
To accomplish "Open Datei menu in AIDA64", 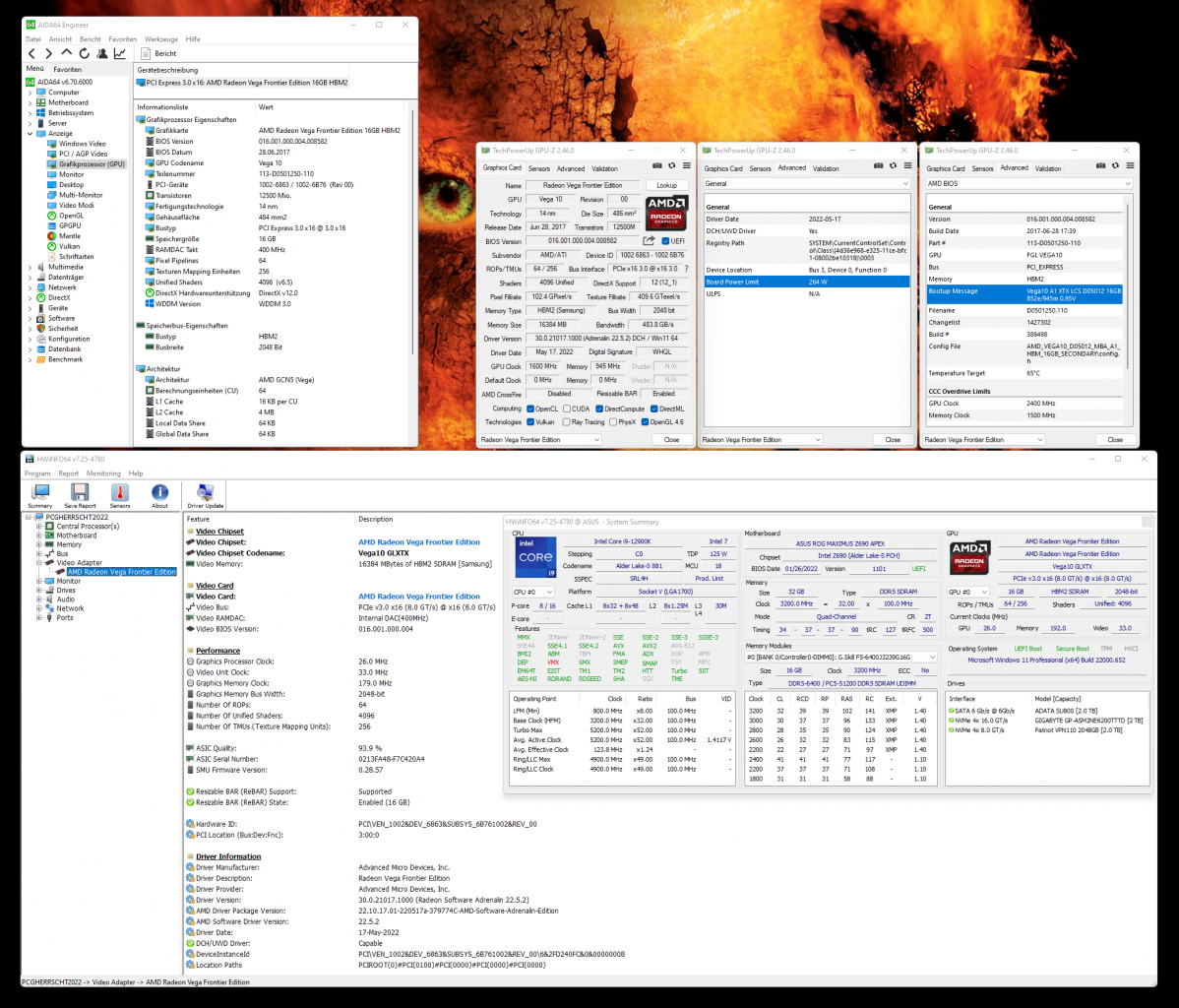I will [33, 39].
